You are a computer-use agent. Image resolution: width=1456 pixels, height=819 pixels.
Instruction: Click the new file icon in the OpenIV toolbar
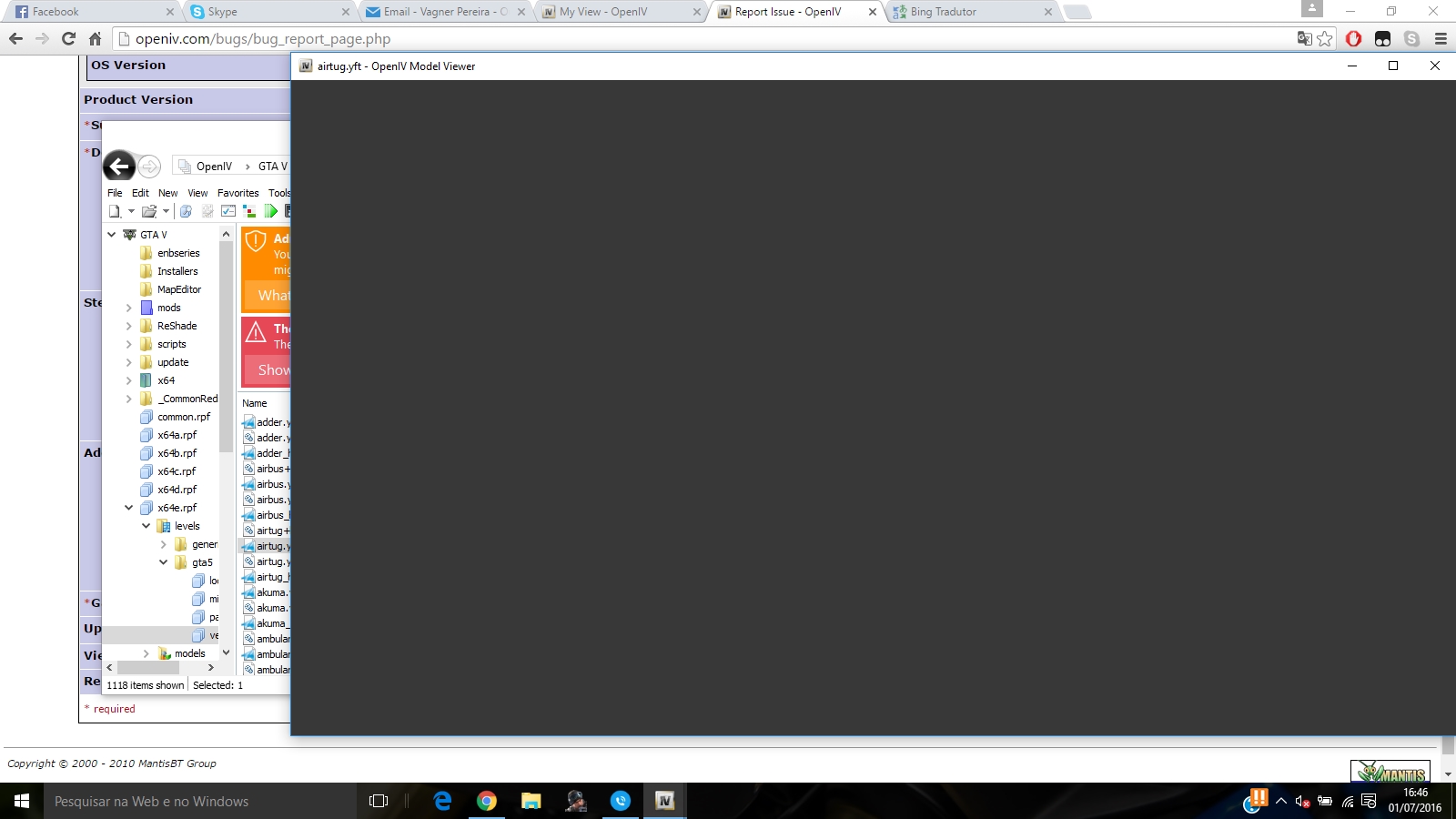(115, 211)
